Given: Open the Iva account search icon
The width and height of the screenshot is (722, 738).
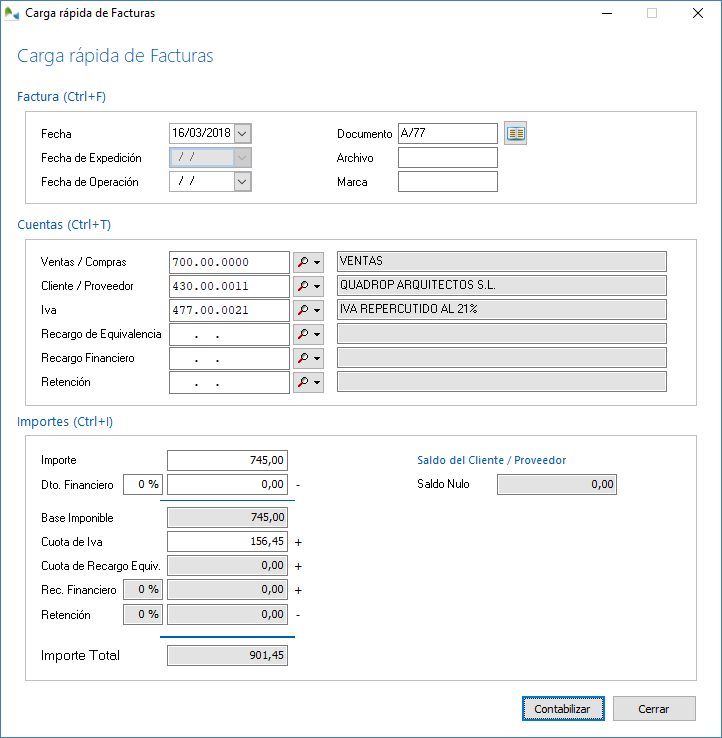Looking at the screenshot, I should click(x=303, y=310).
